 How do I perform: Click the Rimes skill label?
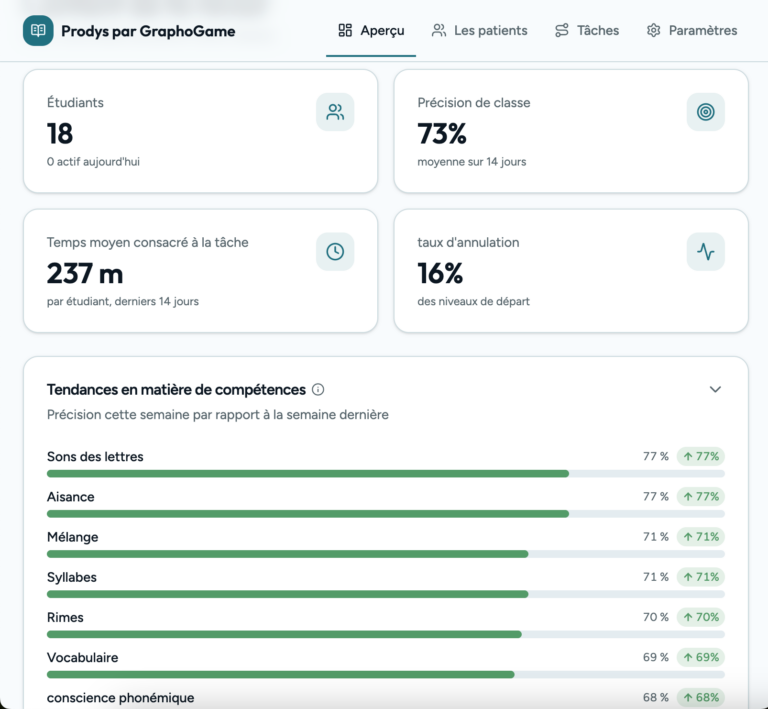(x=65, y=617)
